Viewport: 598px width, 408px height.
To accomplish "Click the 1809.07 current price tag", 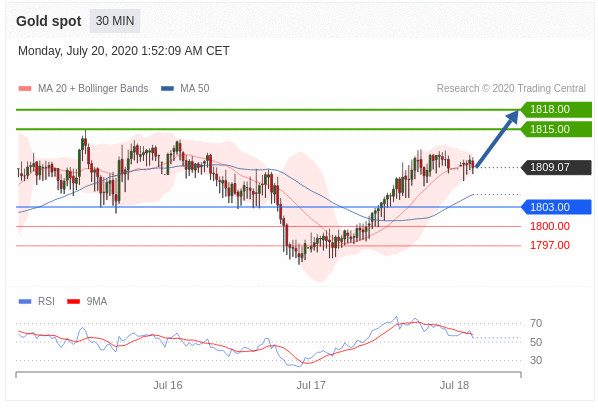I will pos(556,167).
